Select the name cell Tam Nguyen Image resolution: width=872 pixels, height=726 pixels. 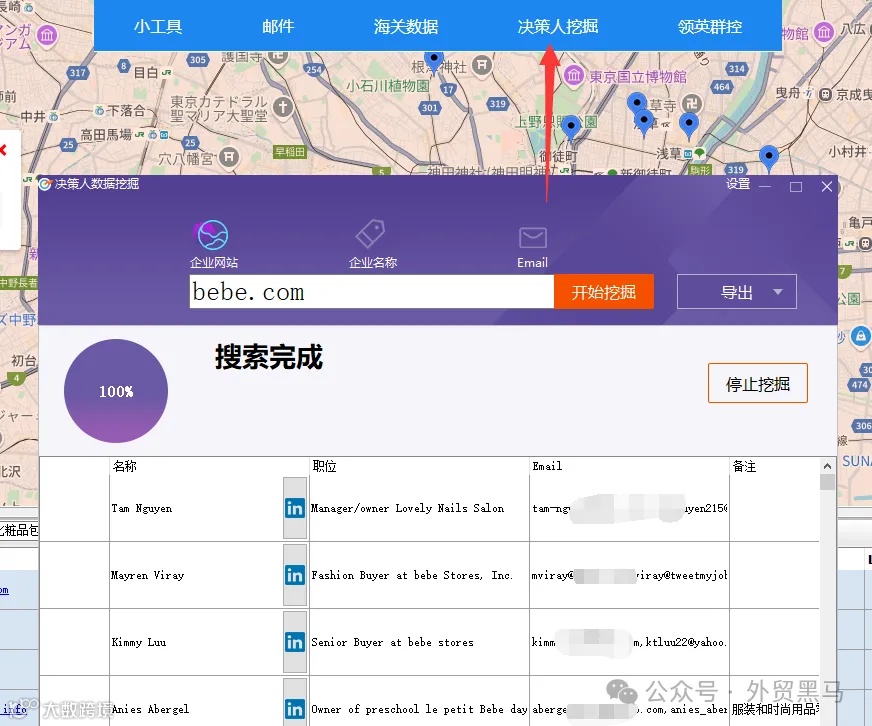(142, 508)
